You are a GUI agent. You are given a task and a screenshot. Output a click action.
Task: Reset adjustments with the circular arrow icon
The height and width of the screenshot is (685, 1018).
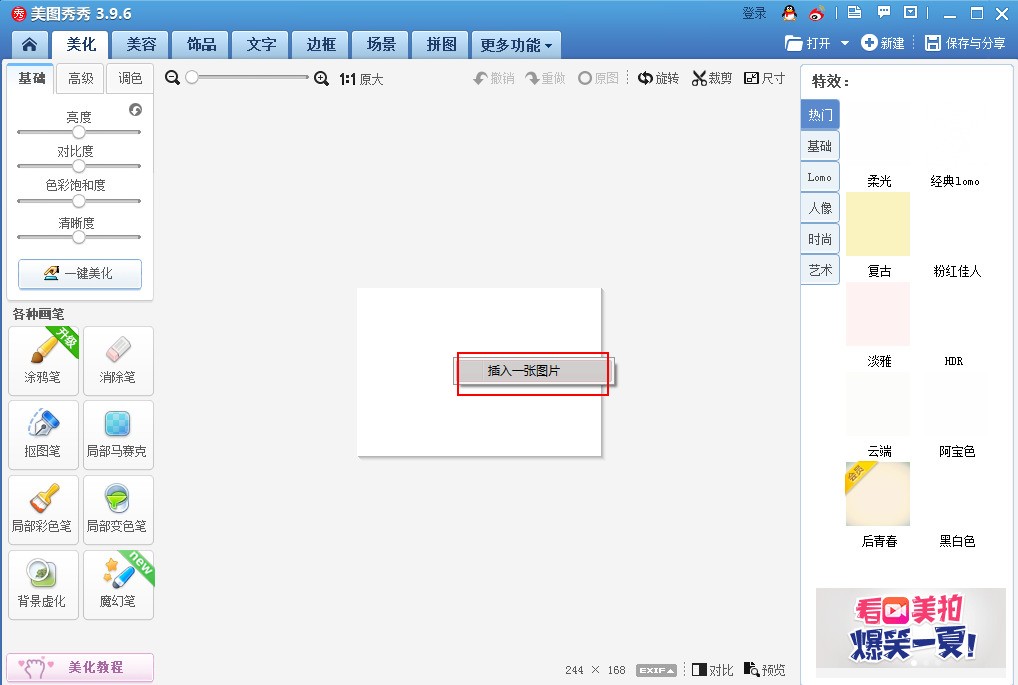[135, 110]
